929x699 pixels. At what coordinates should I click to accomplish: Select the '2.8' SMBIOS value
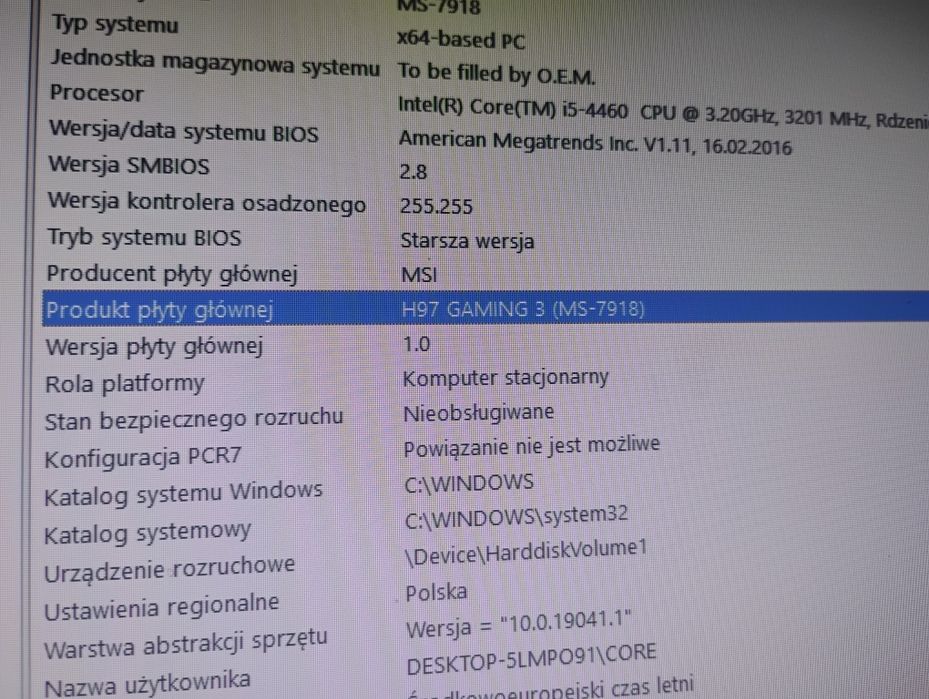413,172
